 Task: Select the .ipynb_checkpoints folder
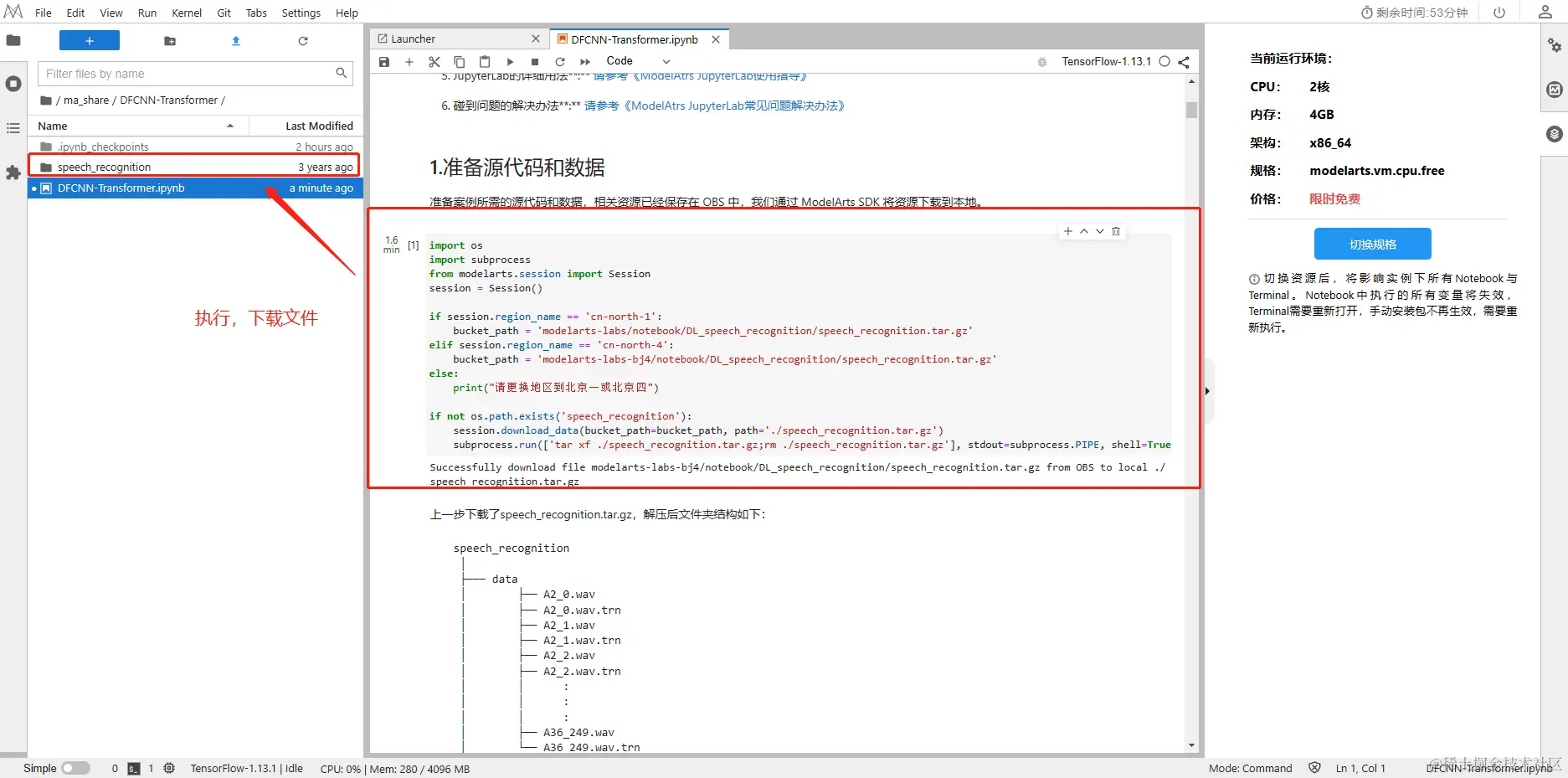195,147
